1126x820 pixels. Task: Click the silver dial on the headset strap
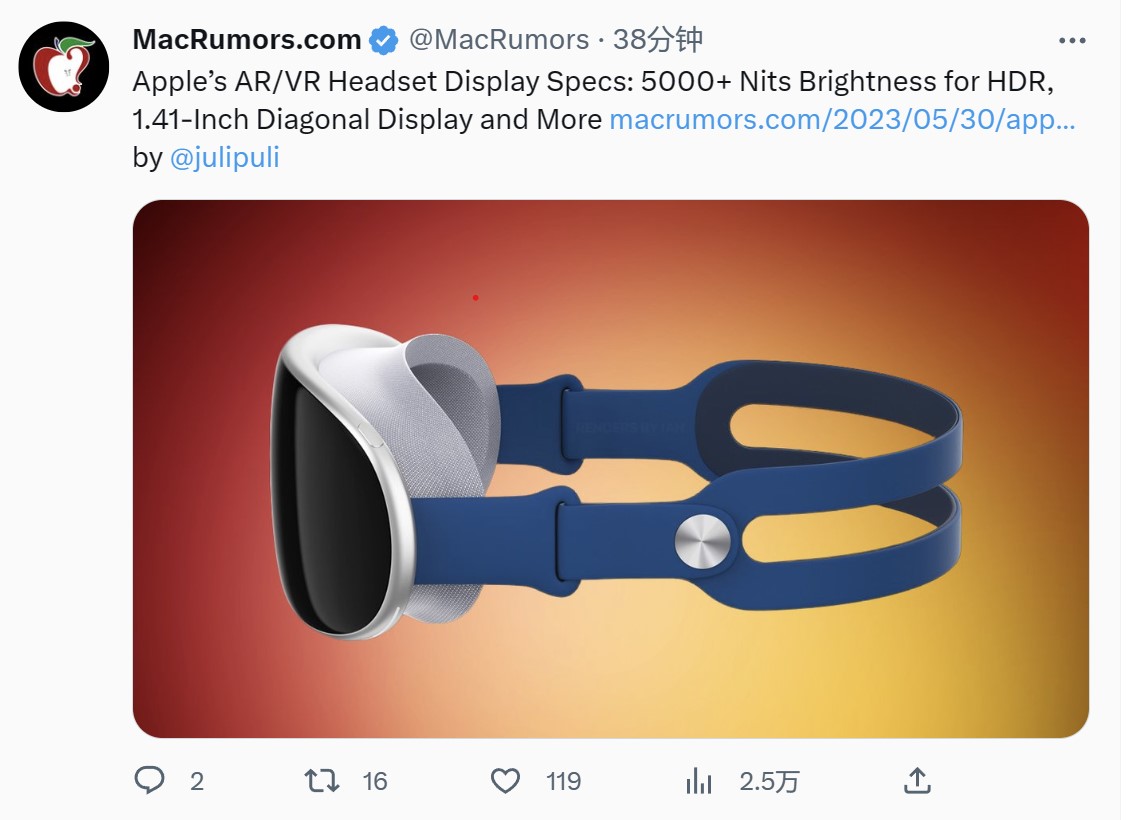702,542
